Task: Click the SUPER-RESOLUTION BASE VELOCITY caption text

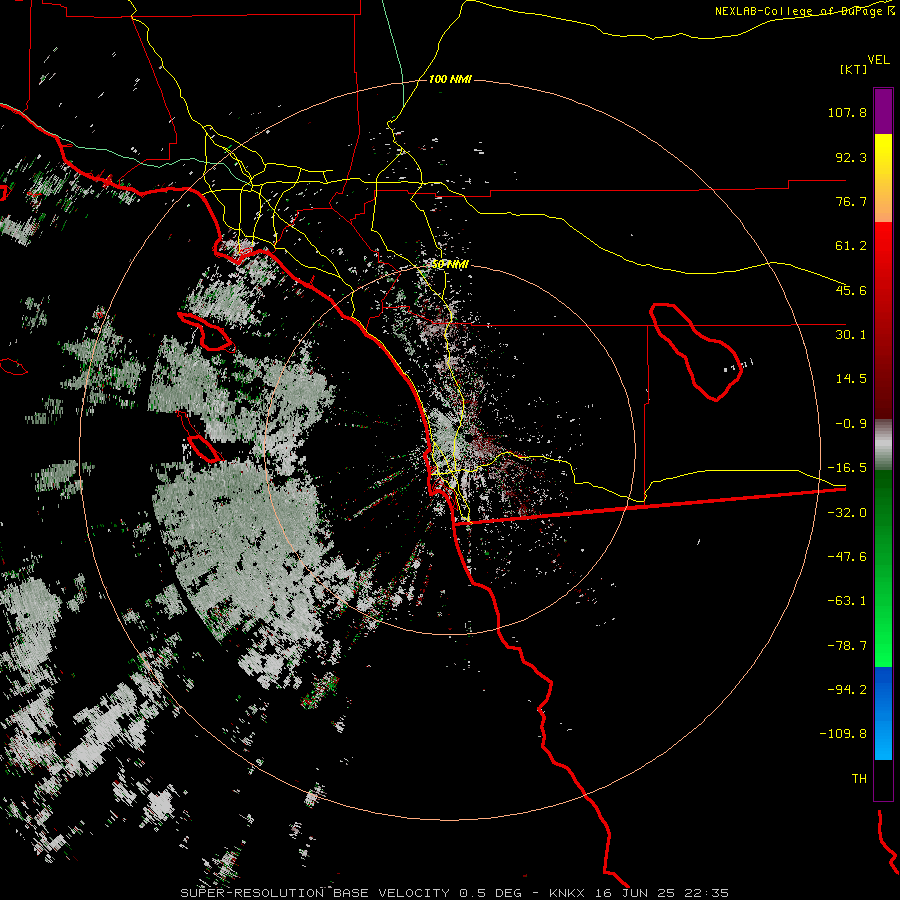Action: (x=315, y=893)
